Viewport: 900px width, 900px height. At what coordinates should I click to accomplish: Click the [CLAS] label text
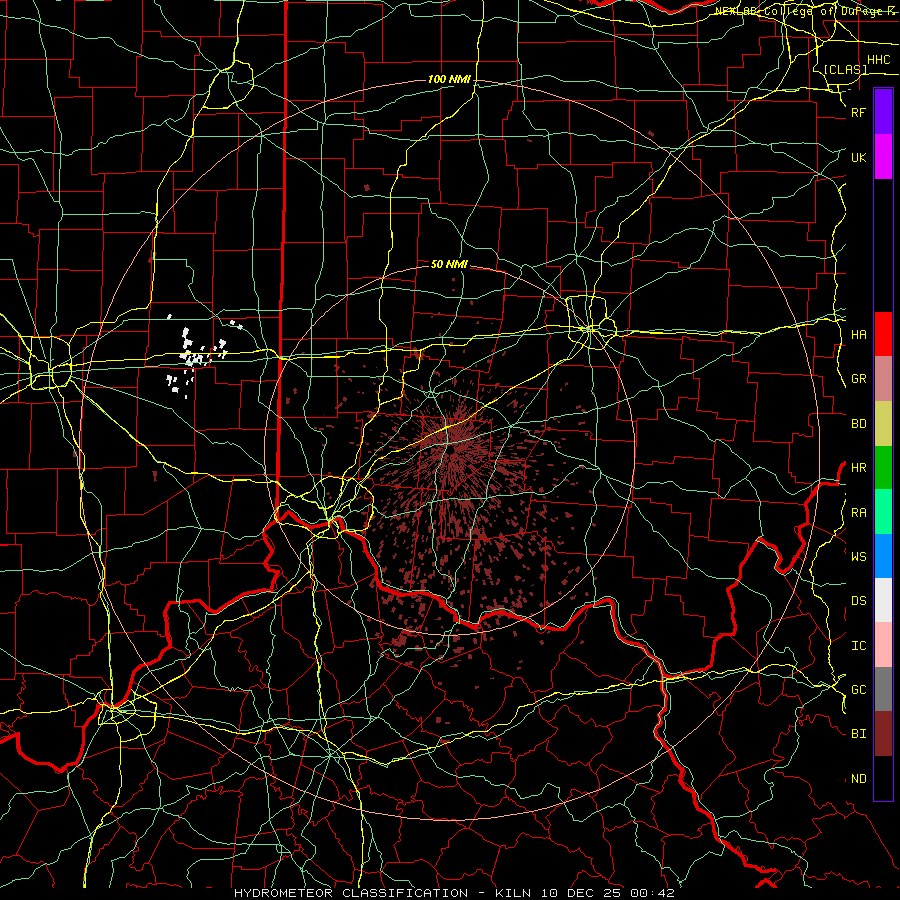pos(845,69)
